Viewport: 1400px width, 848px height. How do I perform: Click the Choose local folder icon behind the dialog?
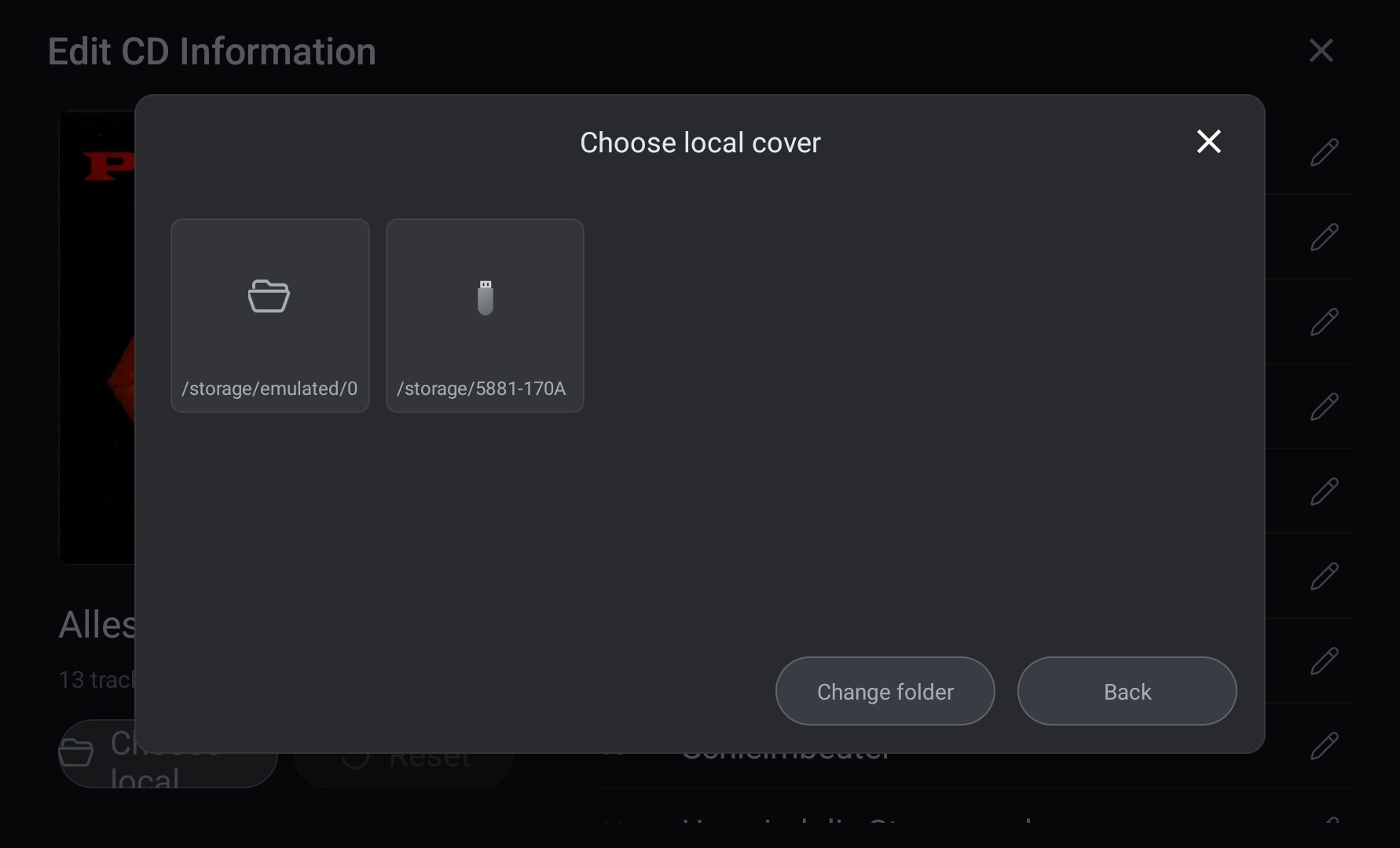(76, 753)
